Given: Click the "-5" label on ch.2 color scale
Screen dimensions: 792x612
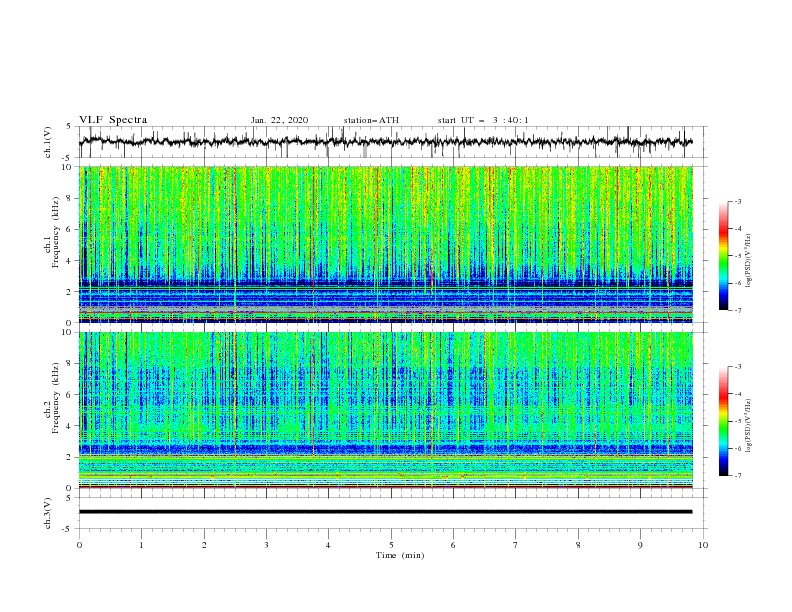Looking at the screenshot, I should click(737, 421).
